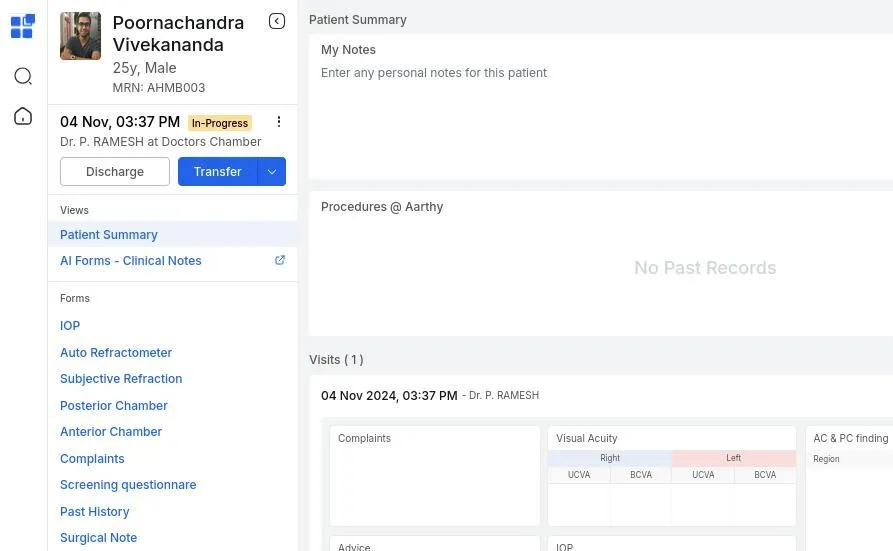Click the In-Progress status badge
Viewport: 893px width, 551px height.
220,123
